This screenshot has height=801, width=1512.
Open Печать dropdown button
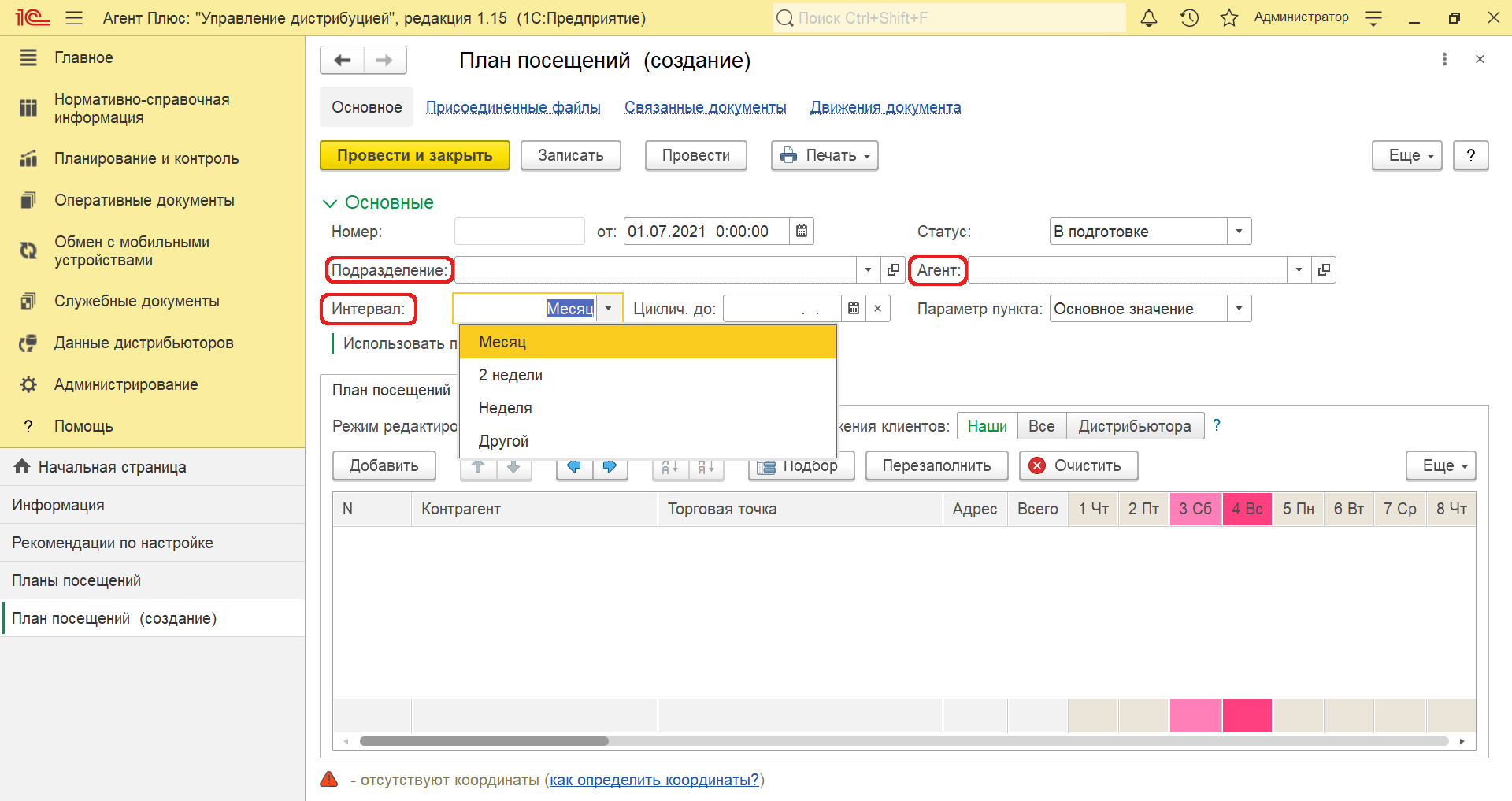point(825,156)
